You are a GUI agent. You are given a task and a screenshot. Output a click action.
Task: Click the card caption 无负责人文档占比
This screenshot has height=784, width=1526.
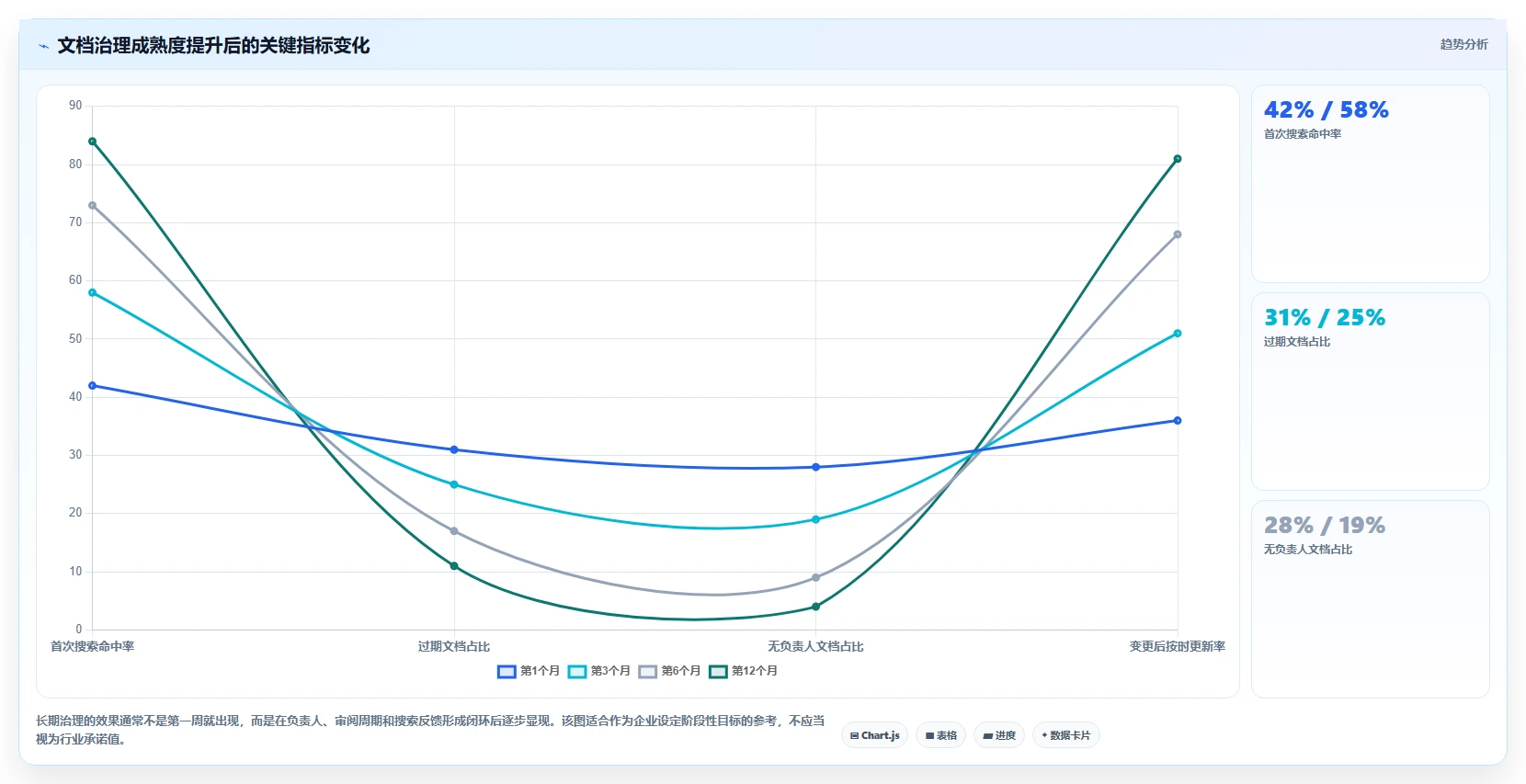1307,550
